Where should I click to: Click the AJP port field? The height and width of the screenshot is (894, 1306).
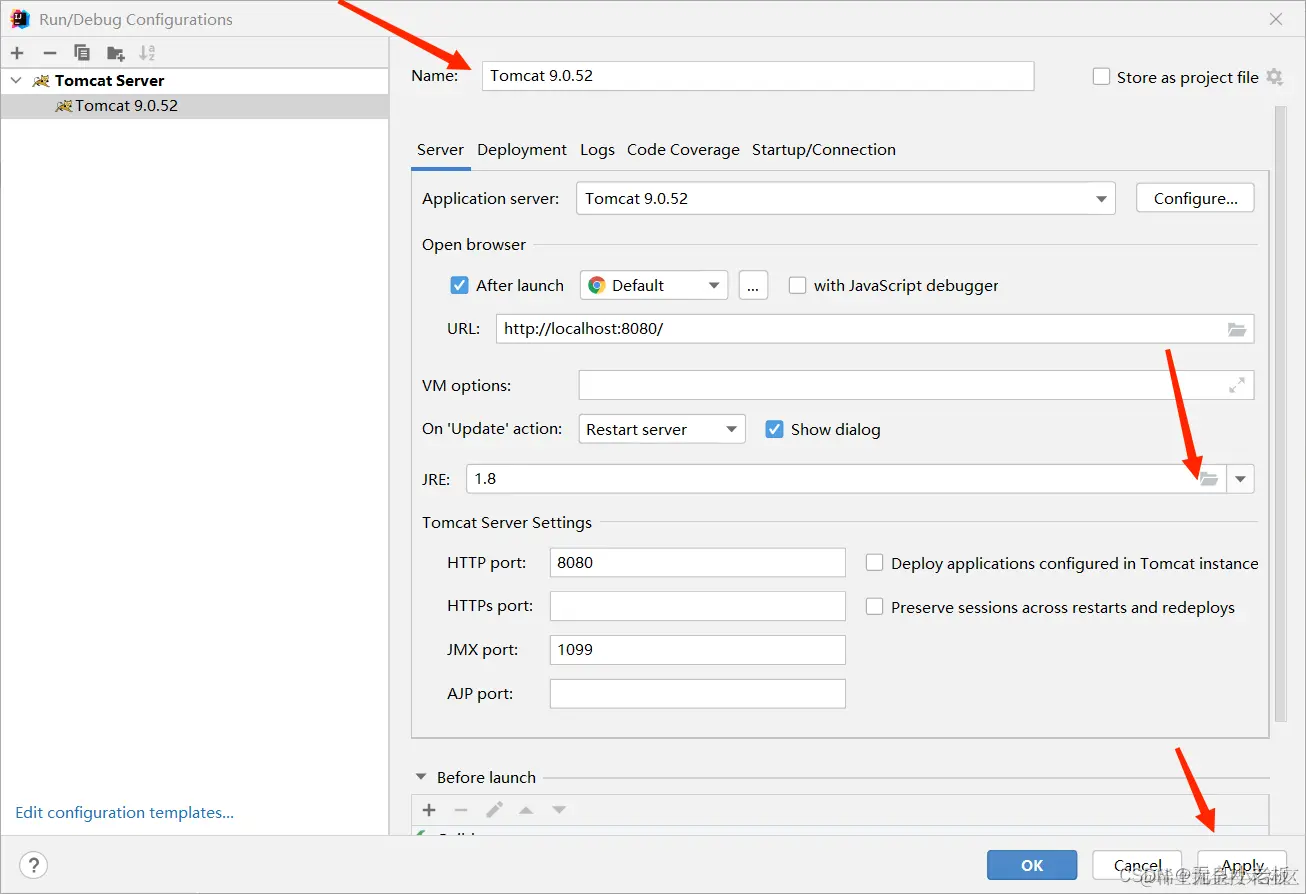click(x=698, y=693)
